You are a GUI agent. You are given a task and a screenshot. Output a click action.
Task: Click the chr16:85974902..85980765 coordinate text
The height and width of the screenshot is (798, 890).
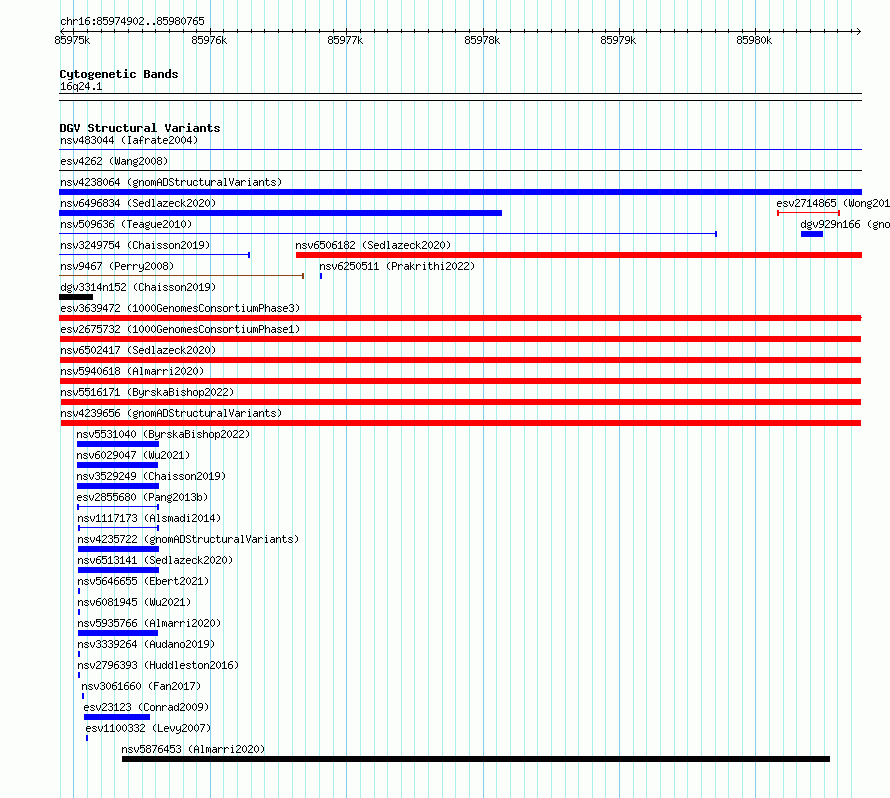(x=132, y=21)
